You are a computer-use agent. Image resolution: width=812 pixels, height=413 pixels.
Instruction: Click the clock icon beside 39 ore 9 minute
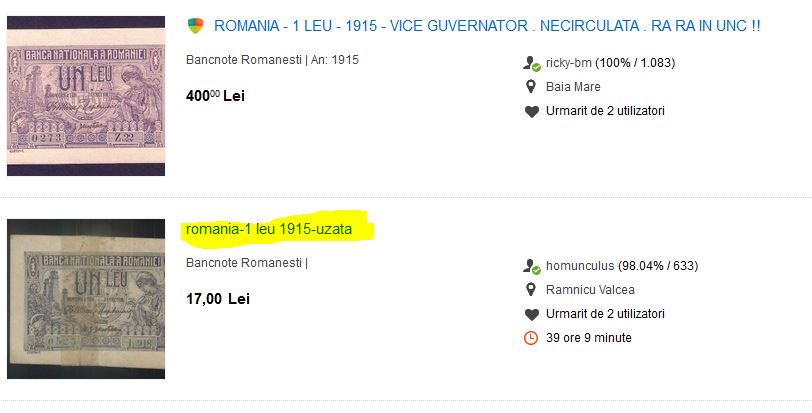[532, 338]
